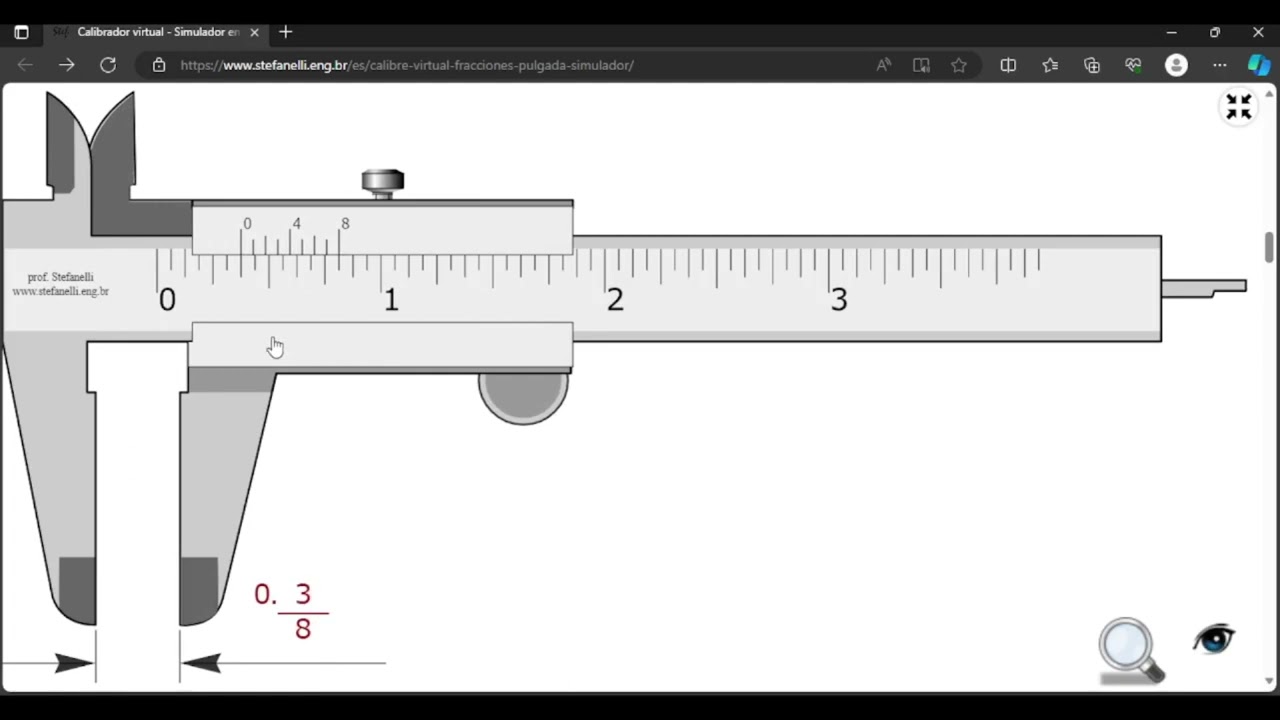Viewport: 1280px width, 720px height.
Task: Click the number 3 on main scale
Action: [839, 300]
